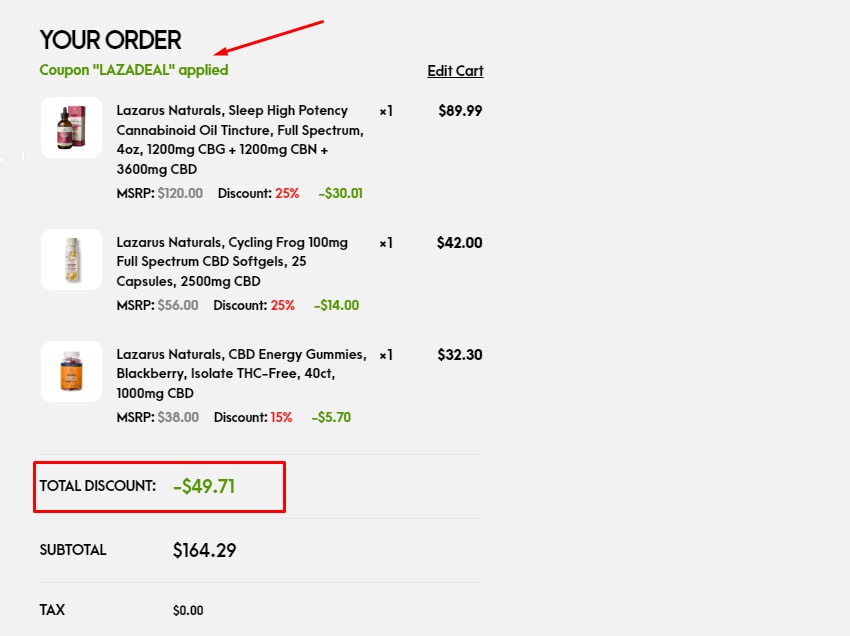Select the $32.30 gummies price

coord(460,355)
